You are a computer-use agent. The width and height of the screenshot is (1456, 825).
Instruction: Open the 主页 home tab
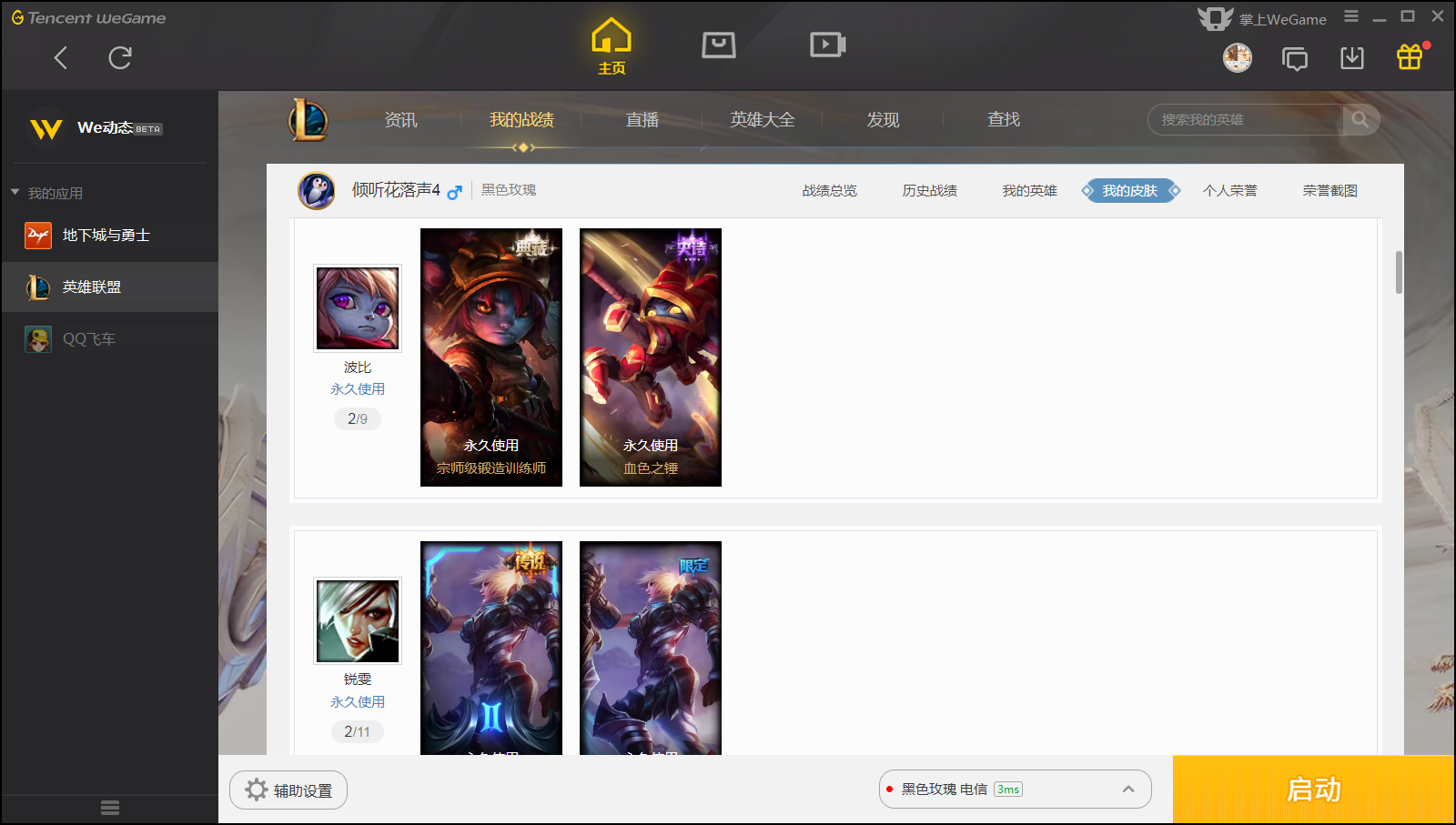(x=612, y=46)
